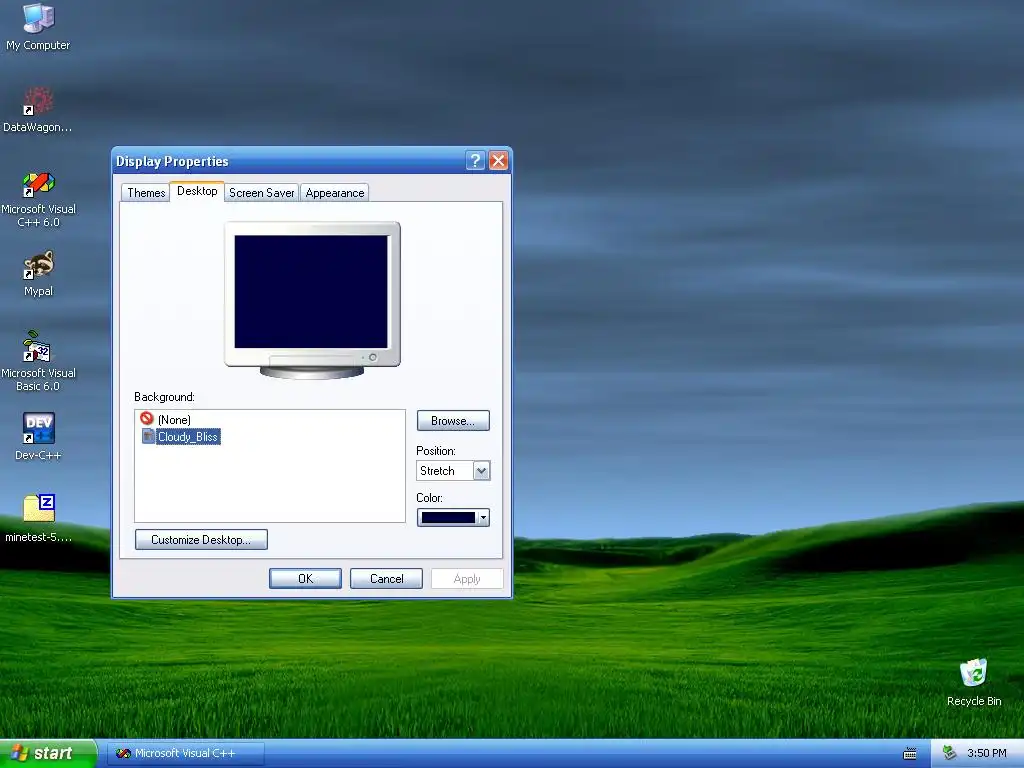Open the desktop Color picker dropdown
This screenshot has width=1024, height=768.
(x=453, y=518)
